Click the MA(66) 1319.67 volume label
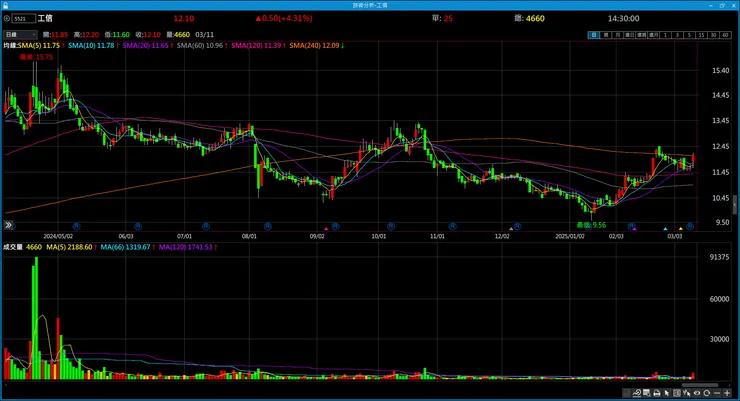740x401 pixels. click(126, 247)
